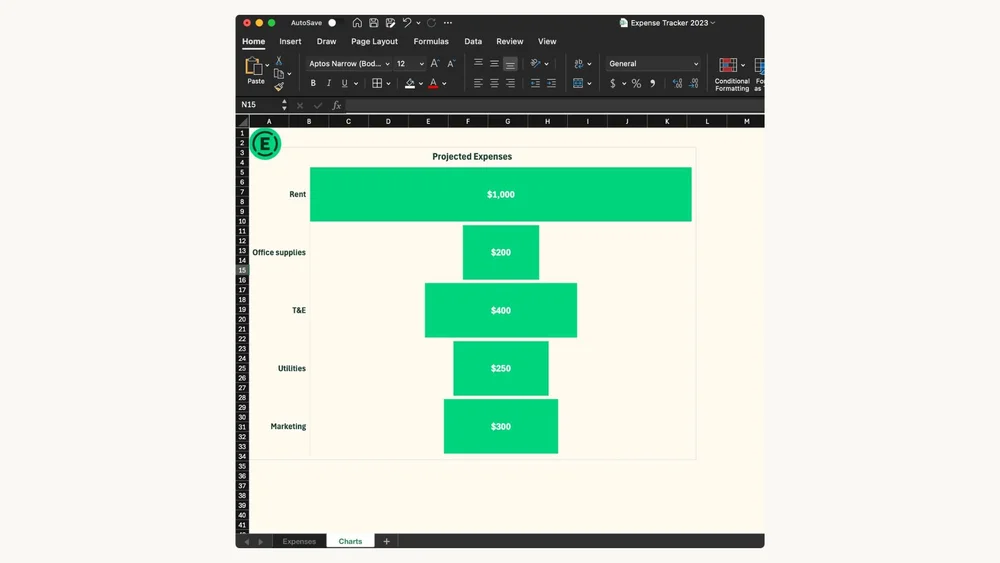Select column F header
The width and height of the screenshot is (1000, 563).
pos(467,121)
